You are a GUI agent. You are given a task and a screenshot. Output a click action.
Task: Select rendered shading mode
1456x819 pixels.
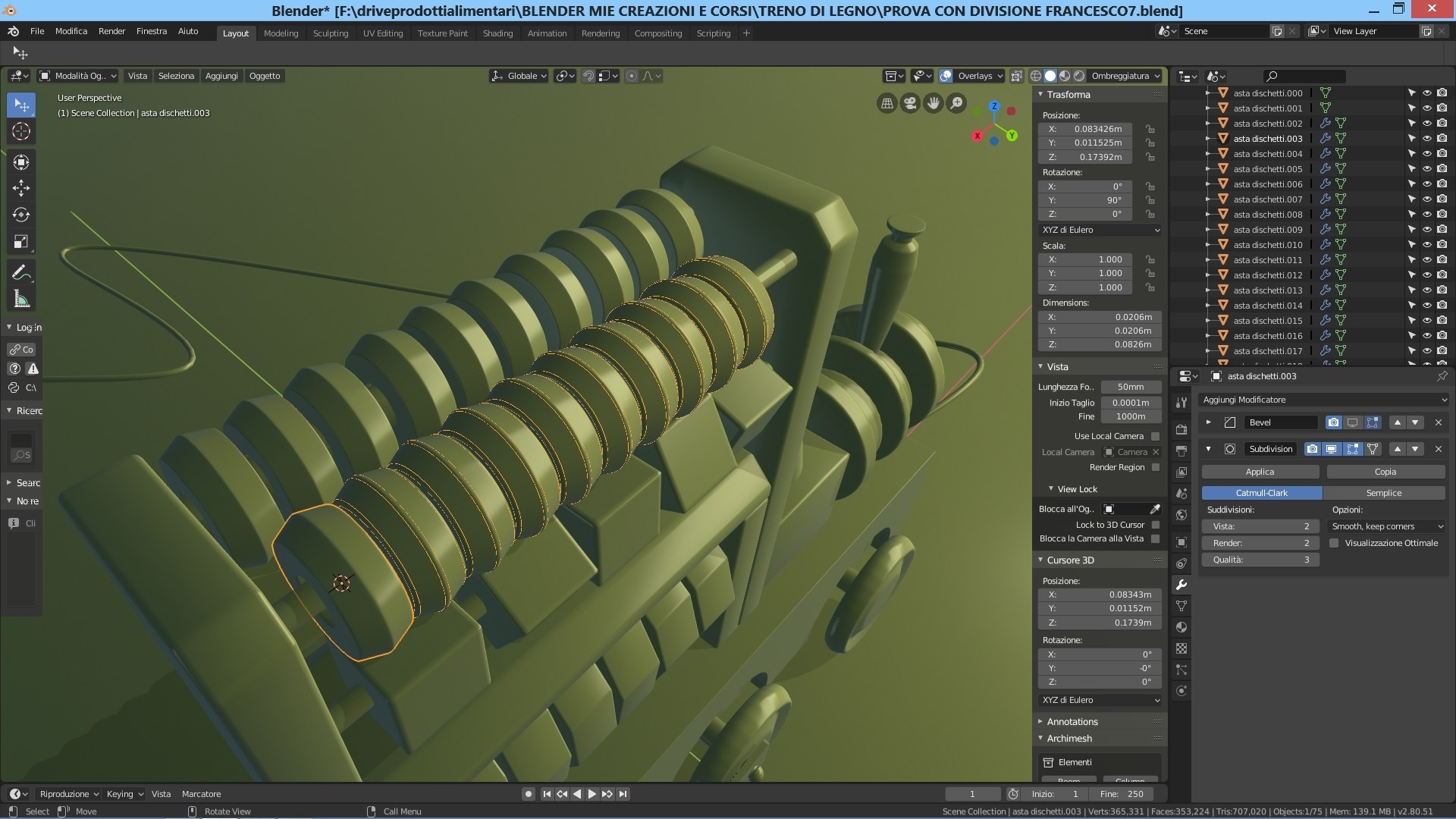pyautogui.click(x=1079, y=76)
